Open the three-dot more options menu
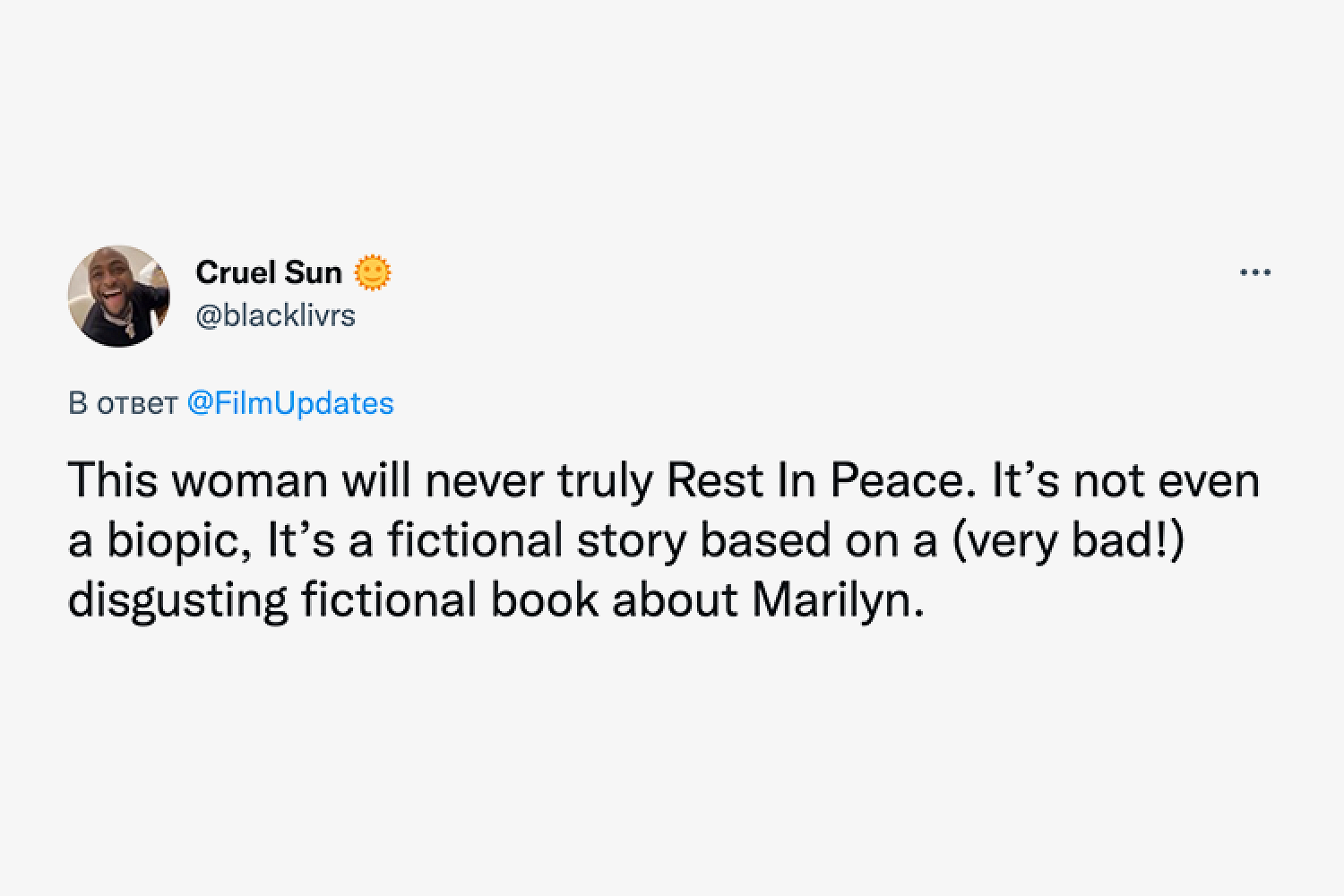This screenshot has width=1344, height=896. (1255, 272)
